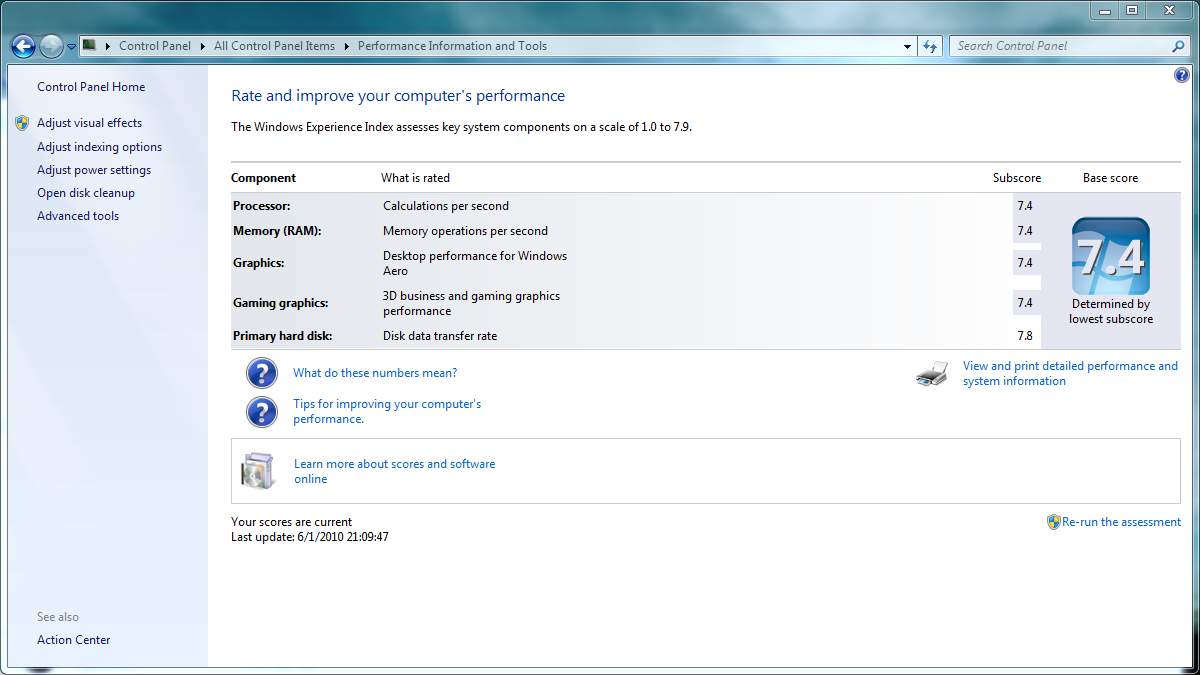1200x675 pixels.
Task: Close the Control Panel window
Action: [1168, 10]
